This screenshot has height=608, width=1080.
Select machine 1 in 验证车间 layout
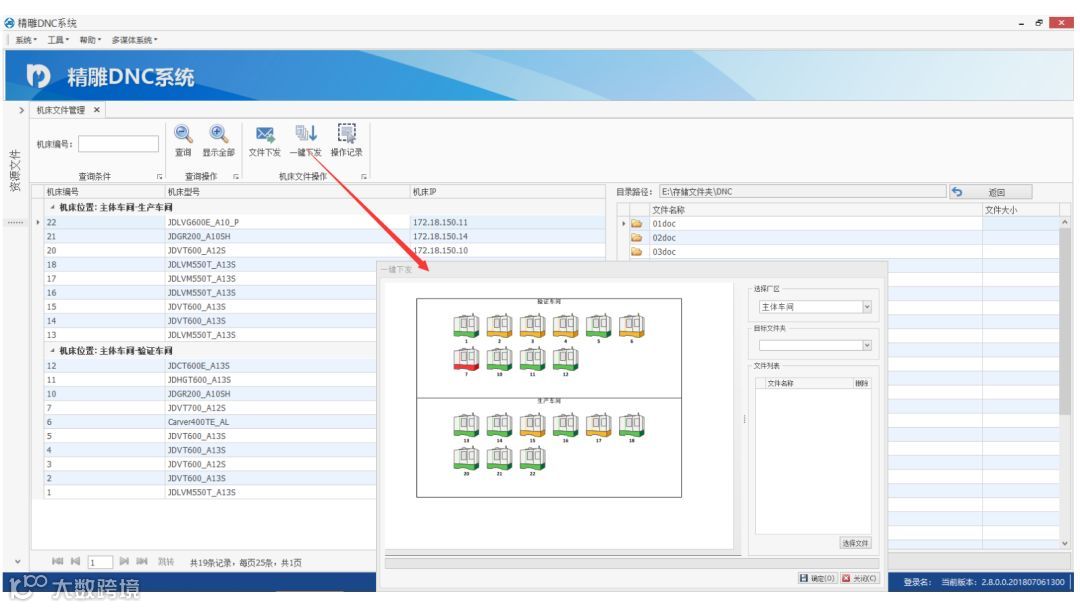pyautogui.click(x=466, y=325)
